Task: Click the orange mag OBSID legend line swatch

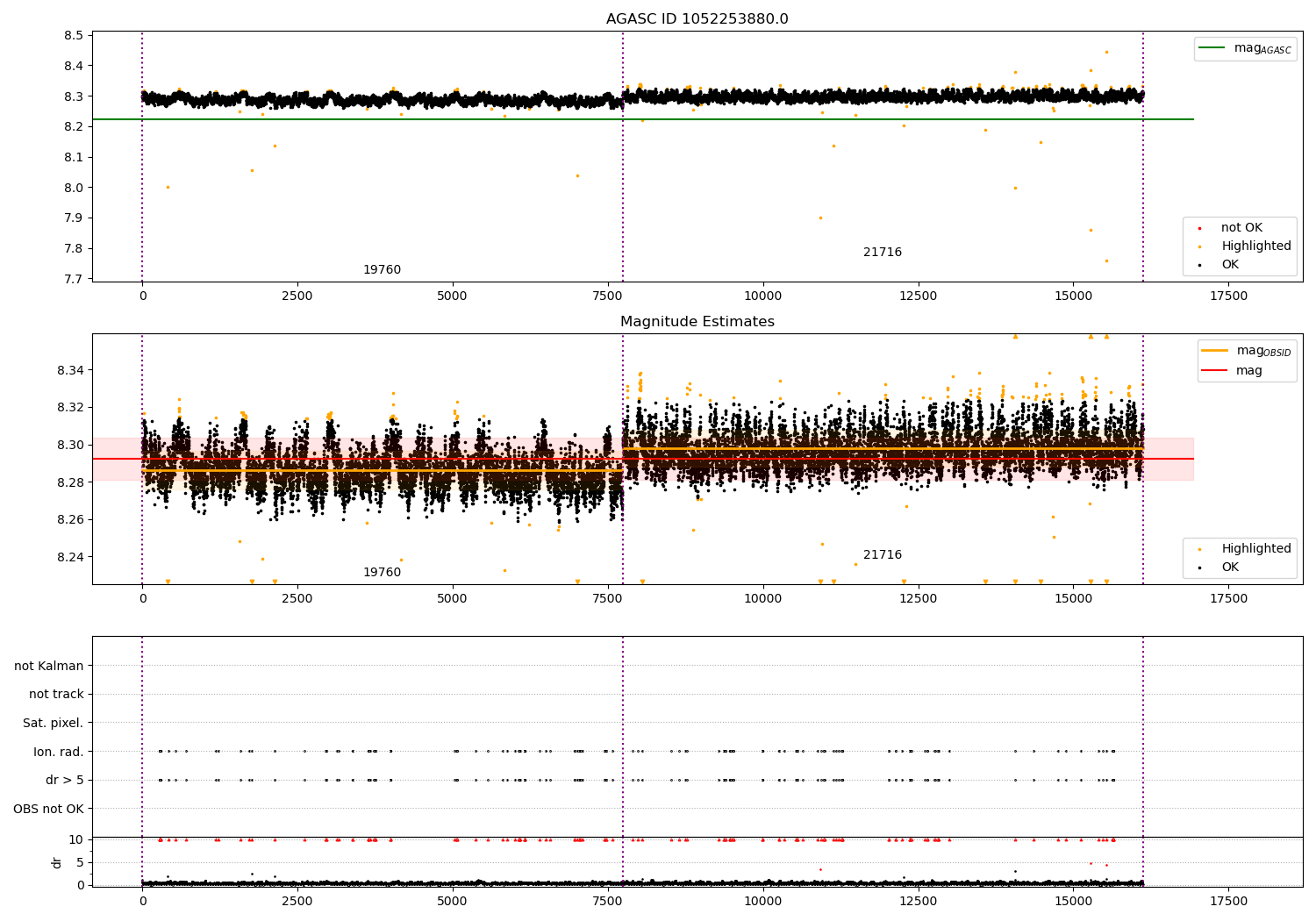Action: [x=1214, y=351]
